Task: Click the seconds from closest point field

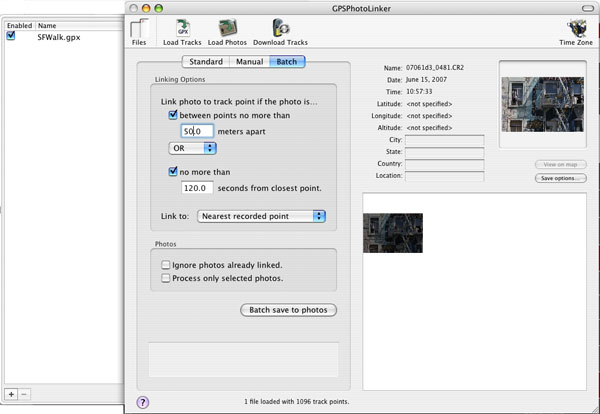Action: pos(197,188)
